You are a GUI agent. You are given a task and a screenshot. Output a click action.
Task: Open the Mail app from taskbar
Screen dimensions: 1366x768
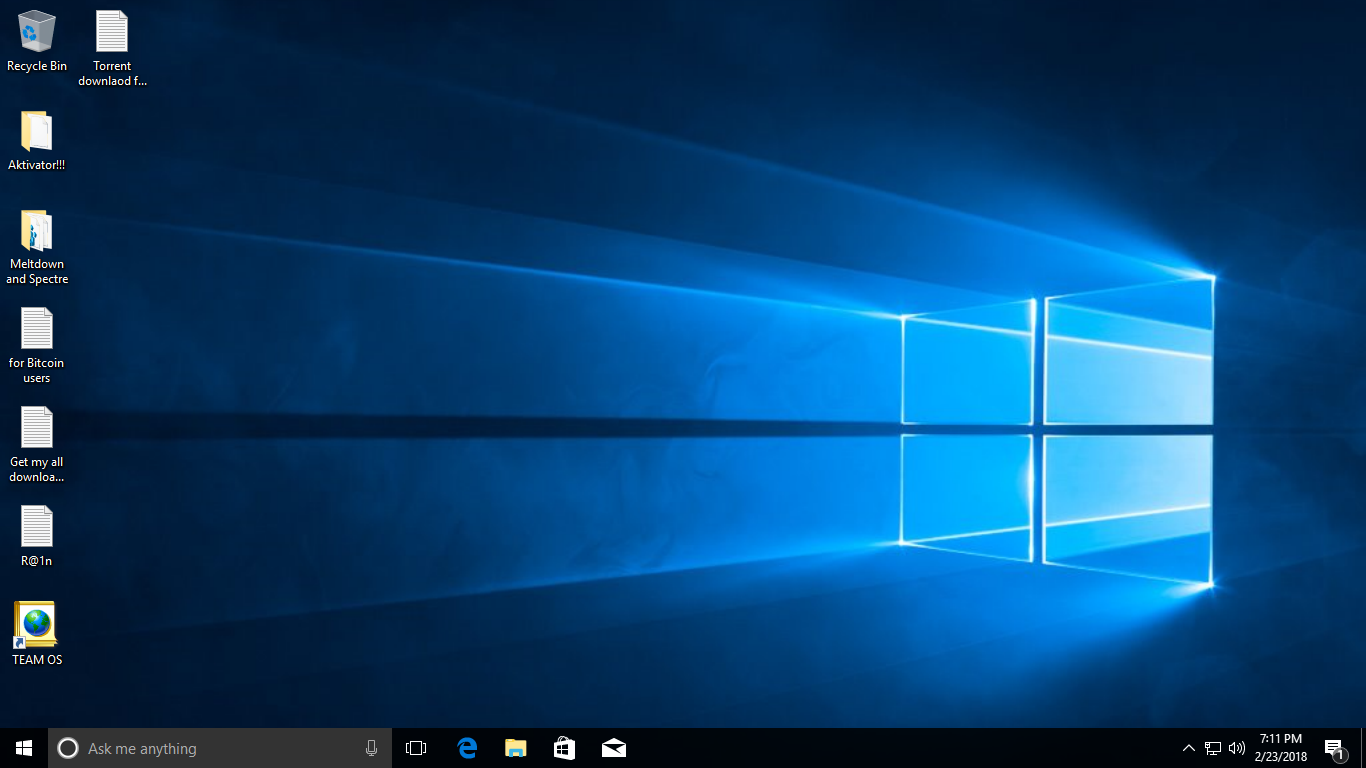click(614, 748)
